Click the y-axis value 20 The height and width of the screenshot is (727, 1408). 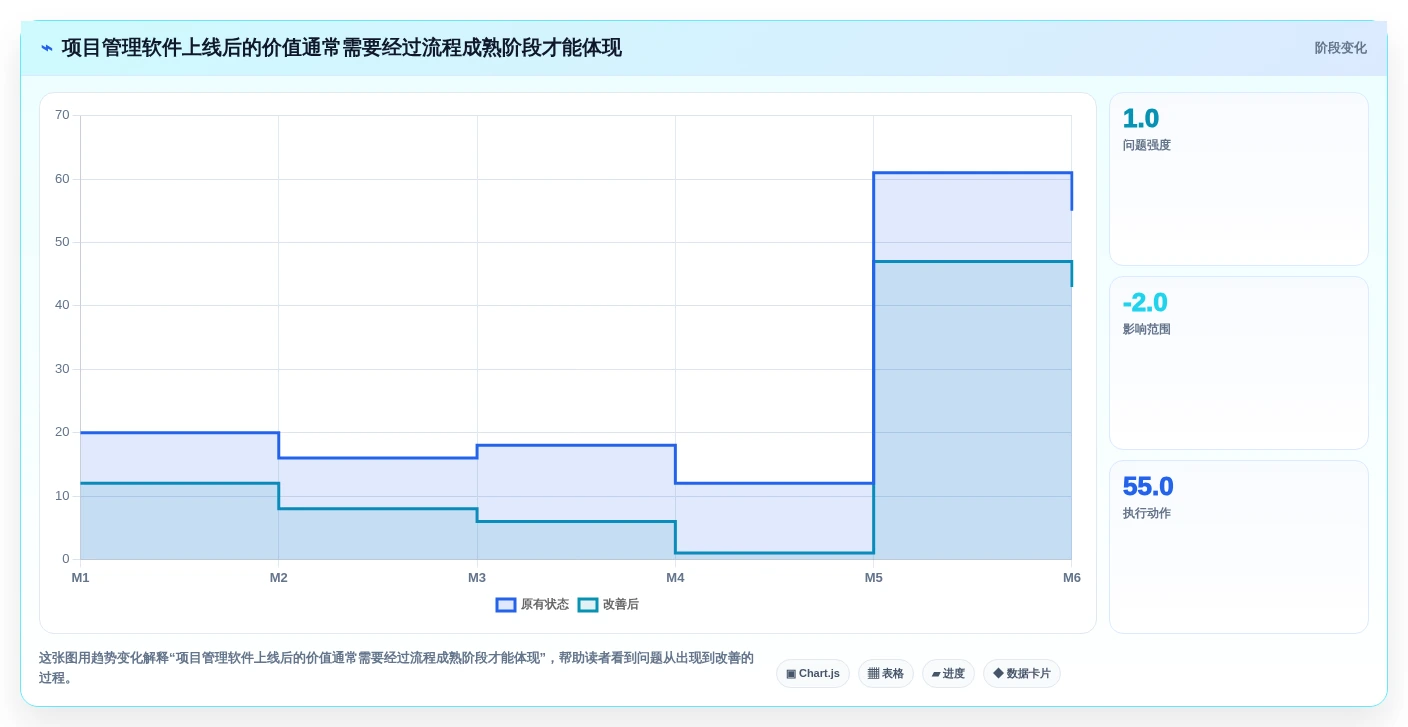tap(62, 432)
